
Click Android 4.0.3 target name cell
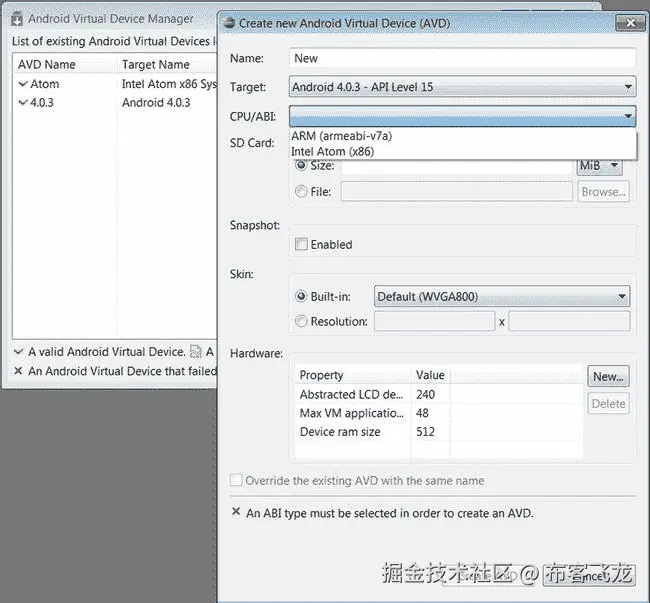(x=156, y=102)
